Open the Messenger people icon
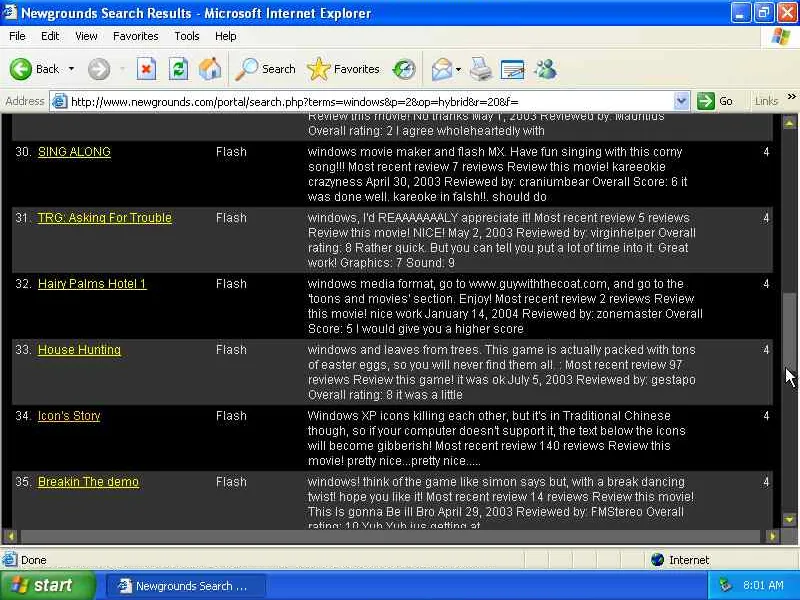 [545, 69]
